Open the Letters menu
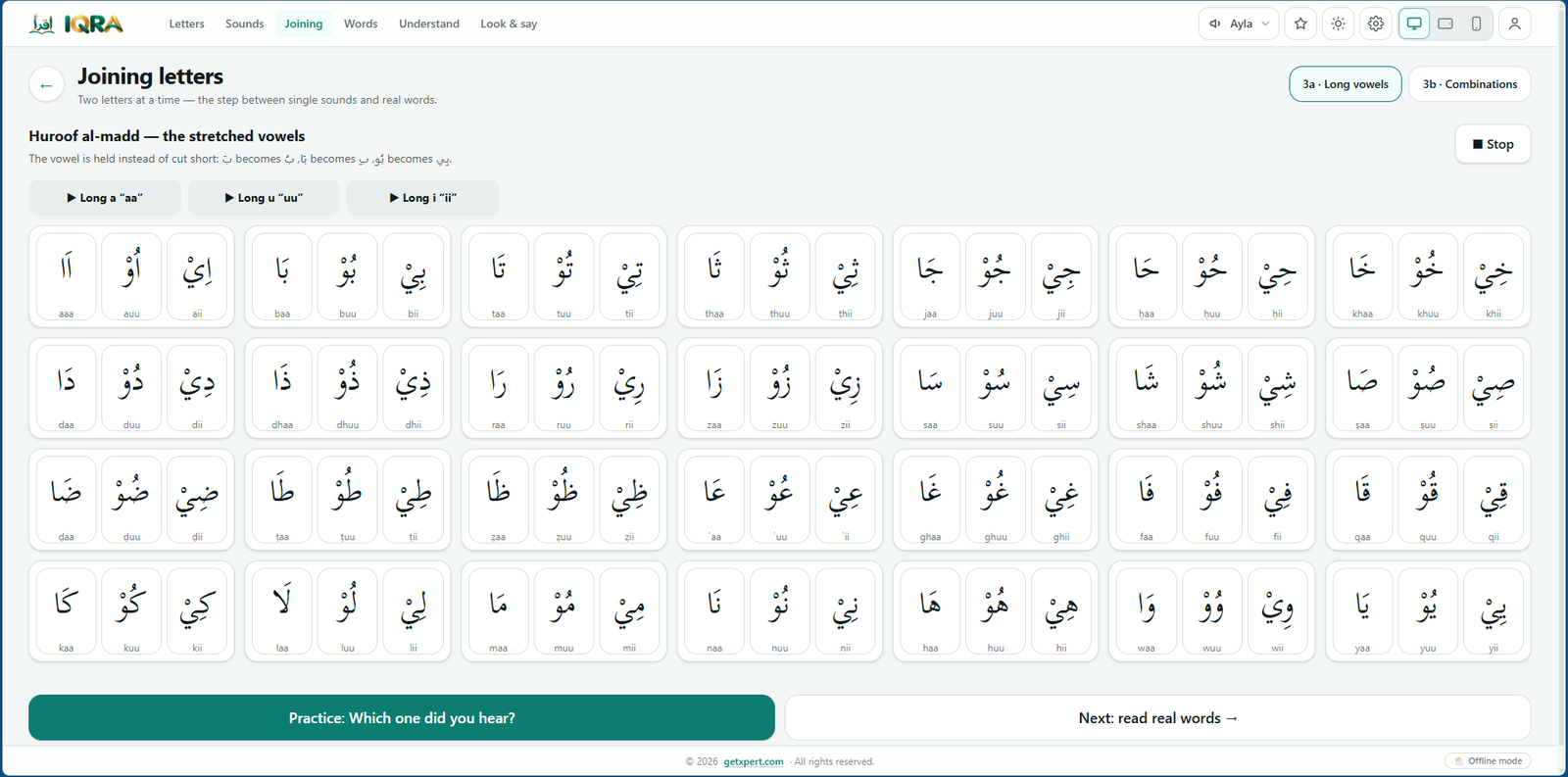Screen dimensions: 1568x777 [x=186, y=24]
